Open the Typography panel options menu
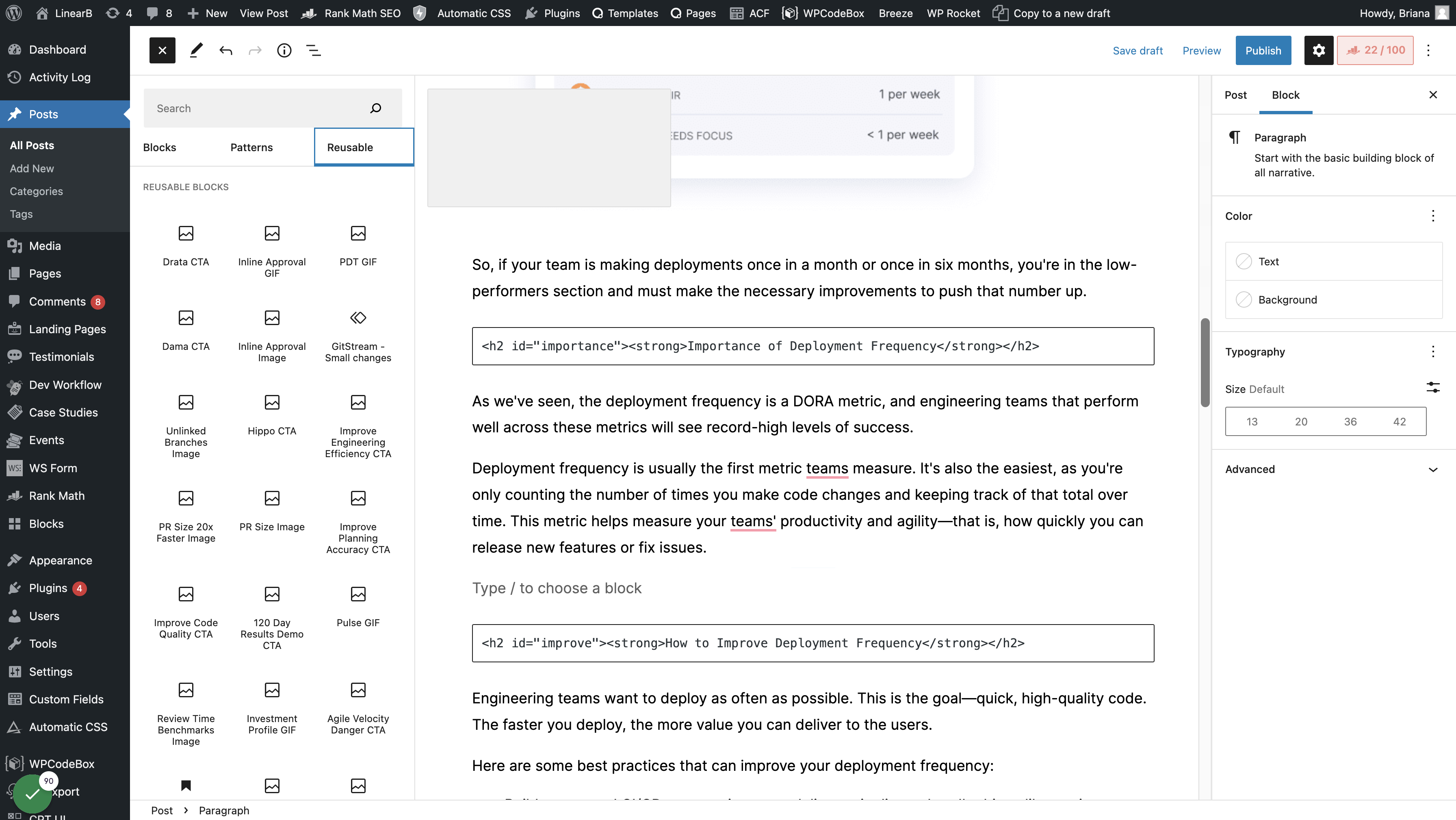The width and height of the screenshot is (1456, 820). [1433, 352]
